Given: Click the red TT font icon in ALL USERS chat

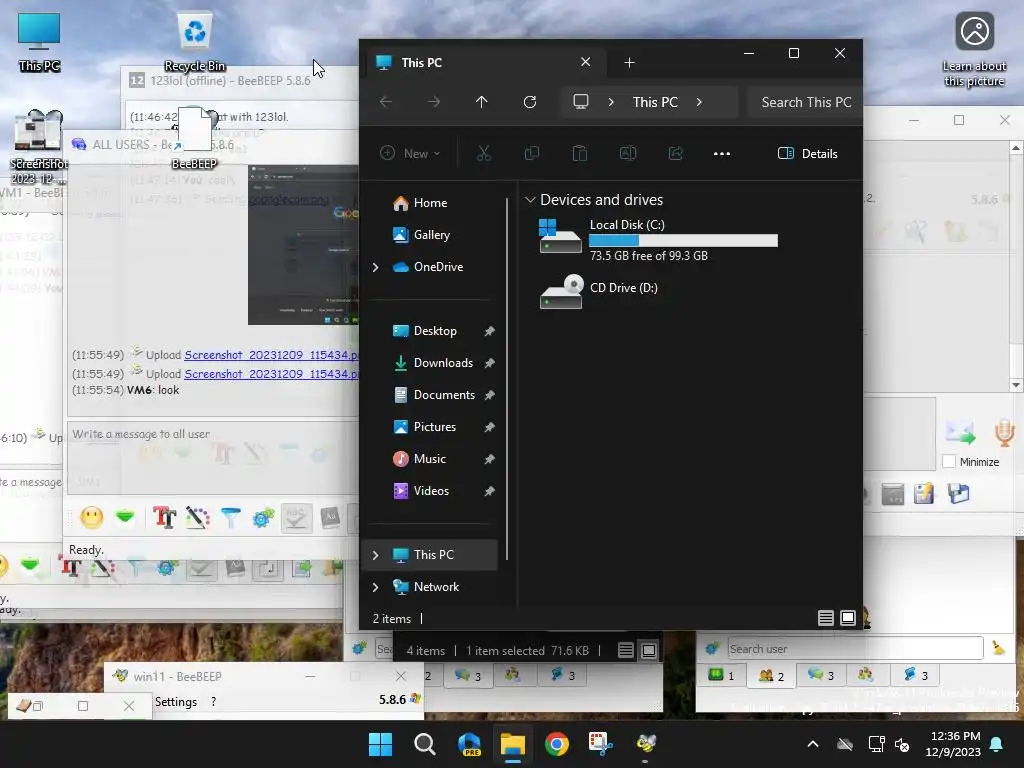Looking at the screenshot, I should [x=165, y=518].
